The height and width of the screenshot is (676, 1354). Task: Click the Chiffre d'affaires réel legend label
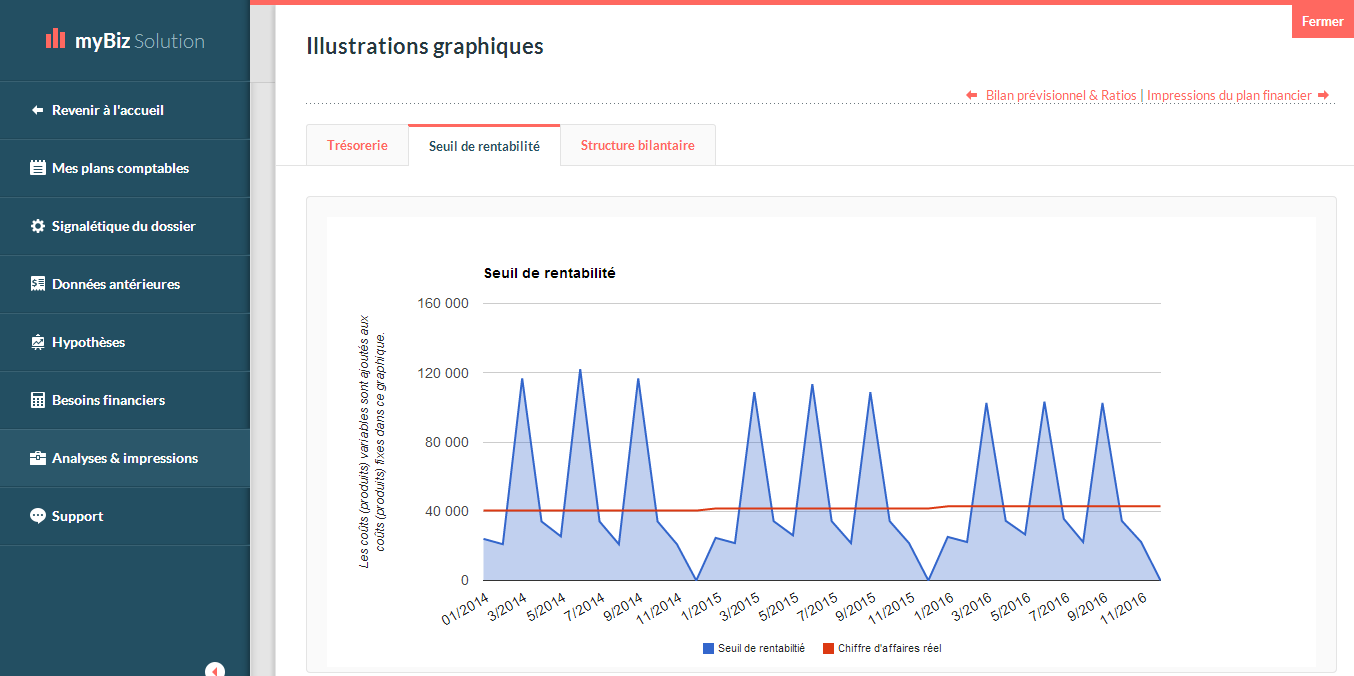tap(890, 648)
